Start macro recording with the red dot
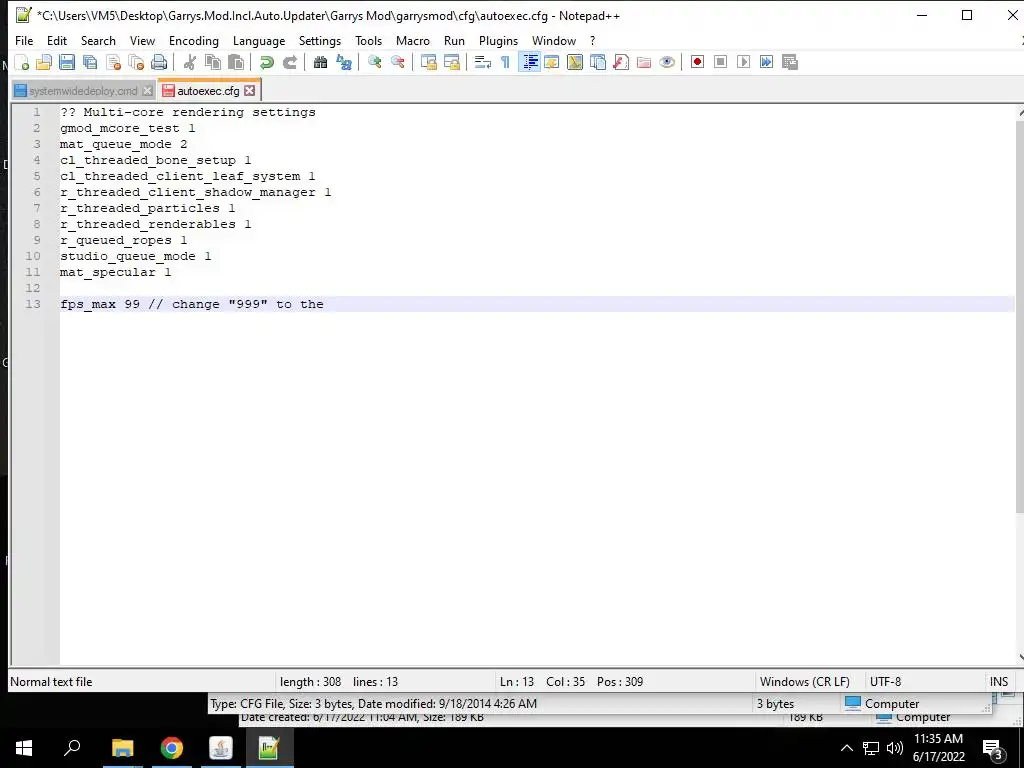This screenshot has height=768, width=1024. [x=697, y=62]
